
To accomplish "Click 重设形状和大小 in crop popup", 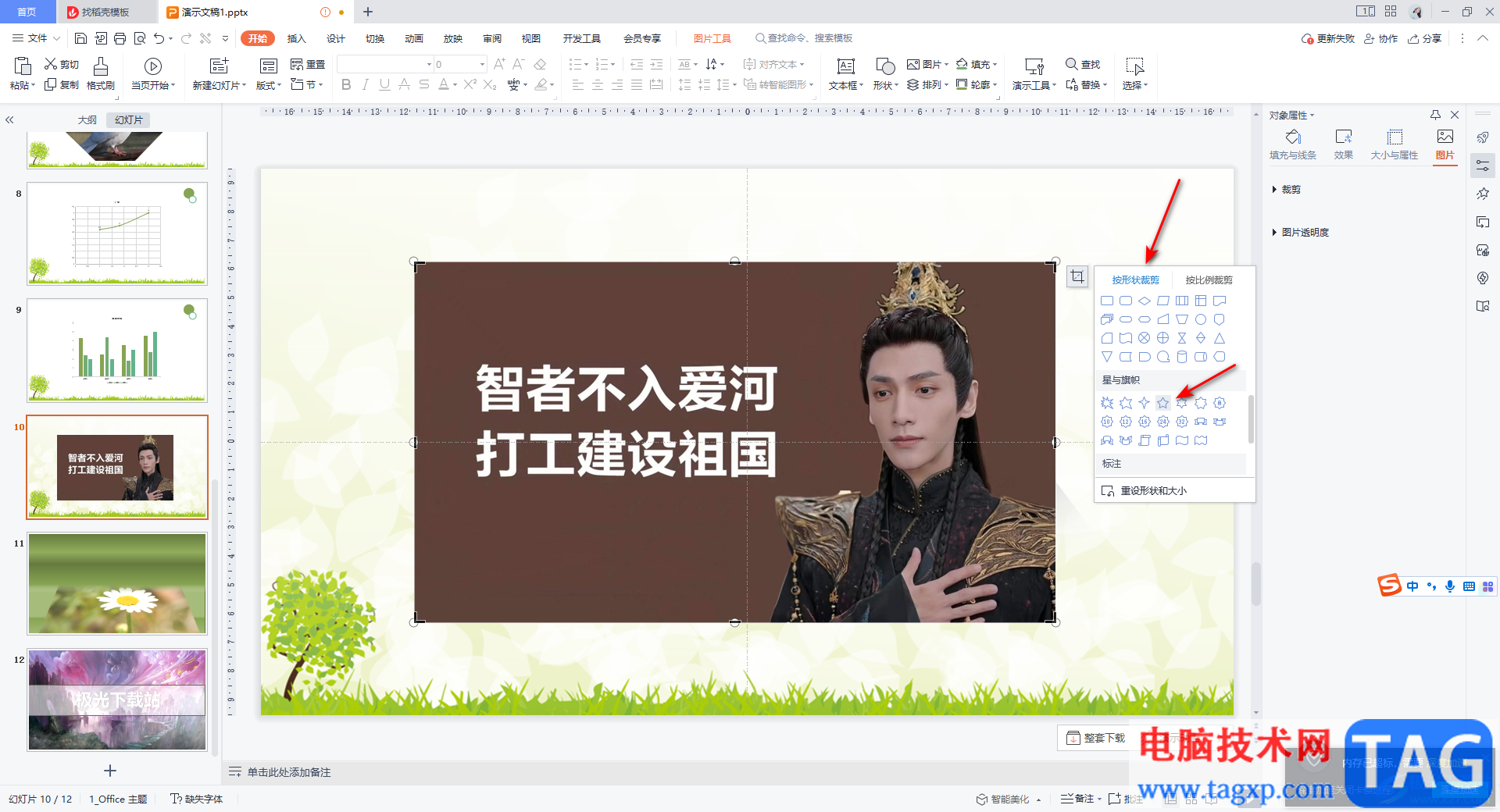I will pos(1153,491).
